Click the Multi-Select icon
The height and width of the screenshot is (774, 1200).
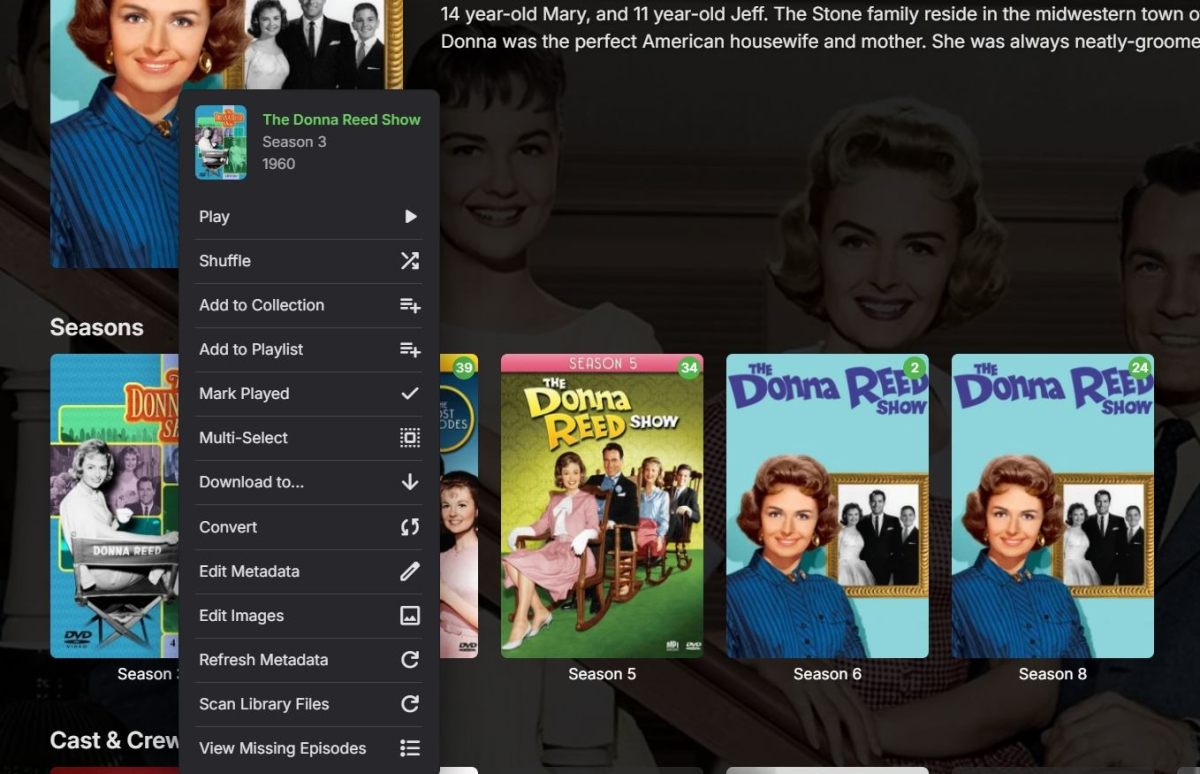[x=410, y=438]
